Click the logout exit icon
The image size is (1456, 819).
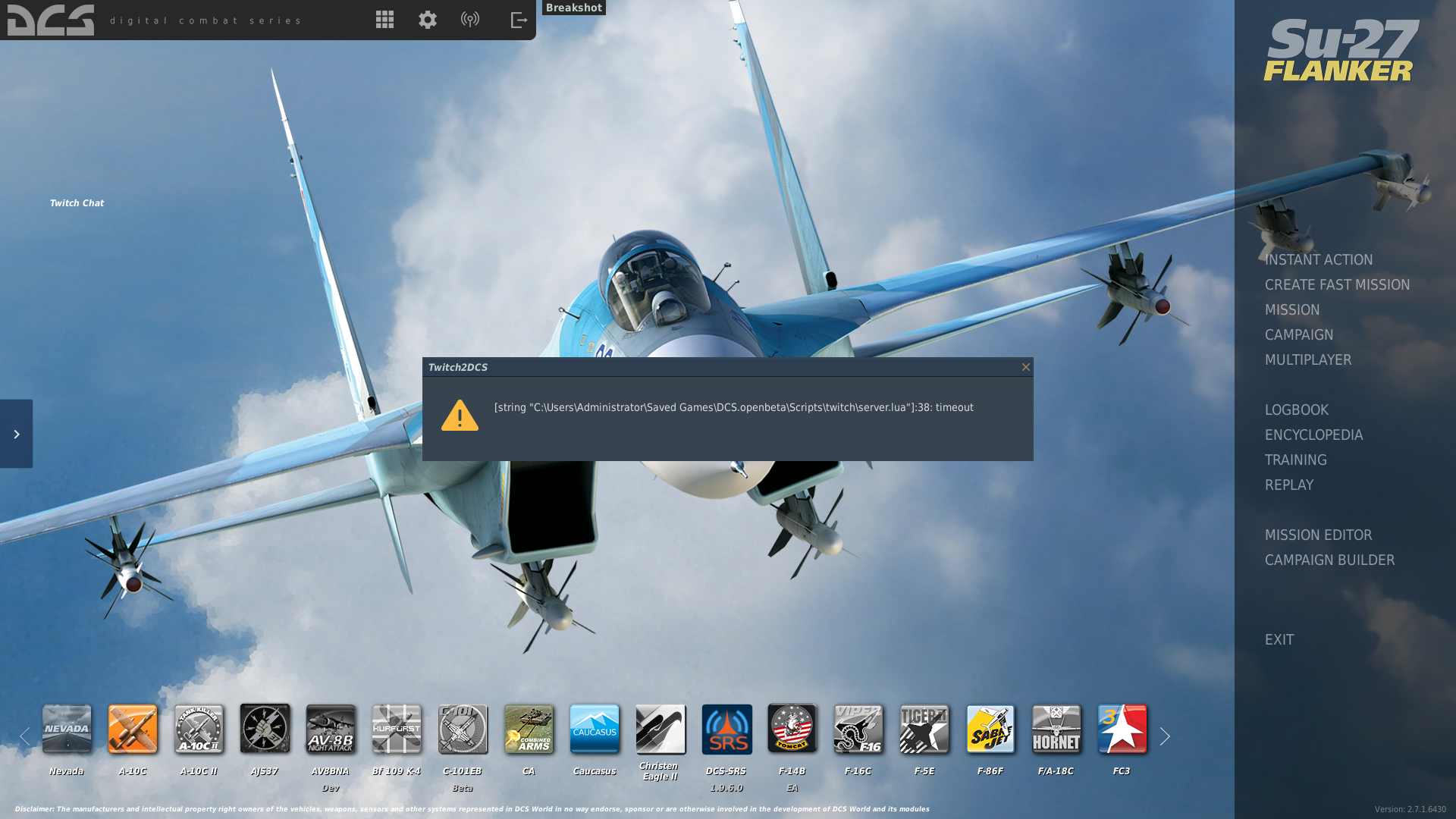pyautogui.click(x=519, y=20)
